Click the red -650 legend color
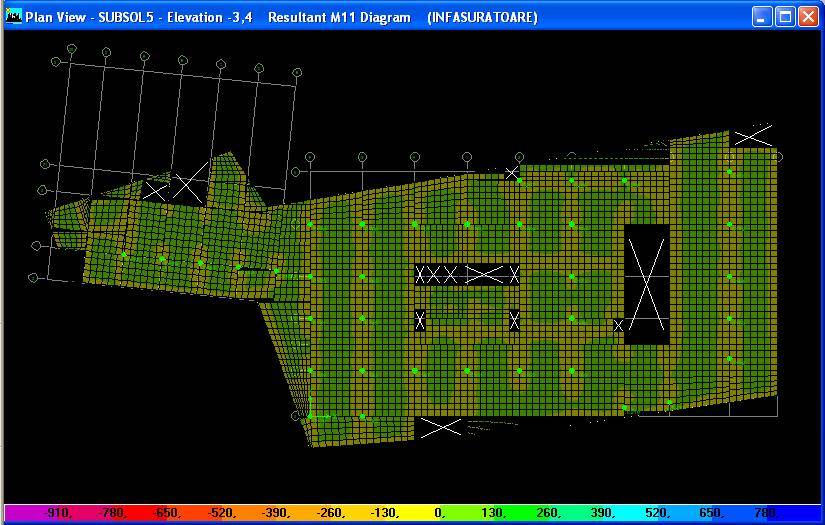The height and width of the screenshot is (525, 825). coord(167,513)
